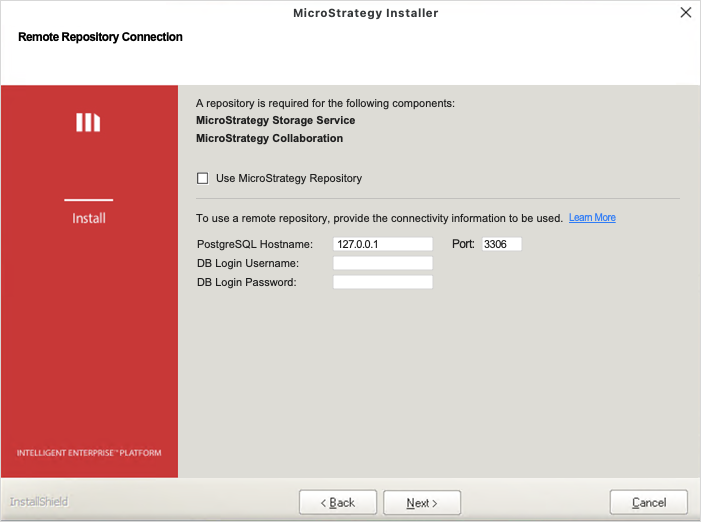This screenshot has width=701, height=522.
Task: Open the Learn More link
Action: [x=592, y=218]
